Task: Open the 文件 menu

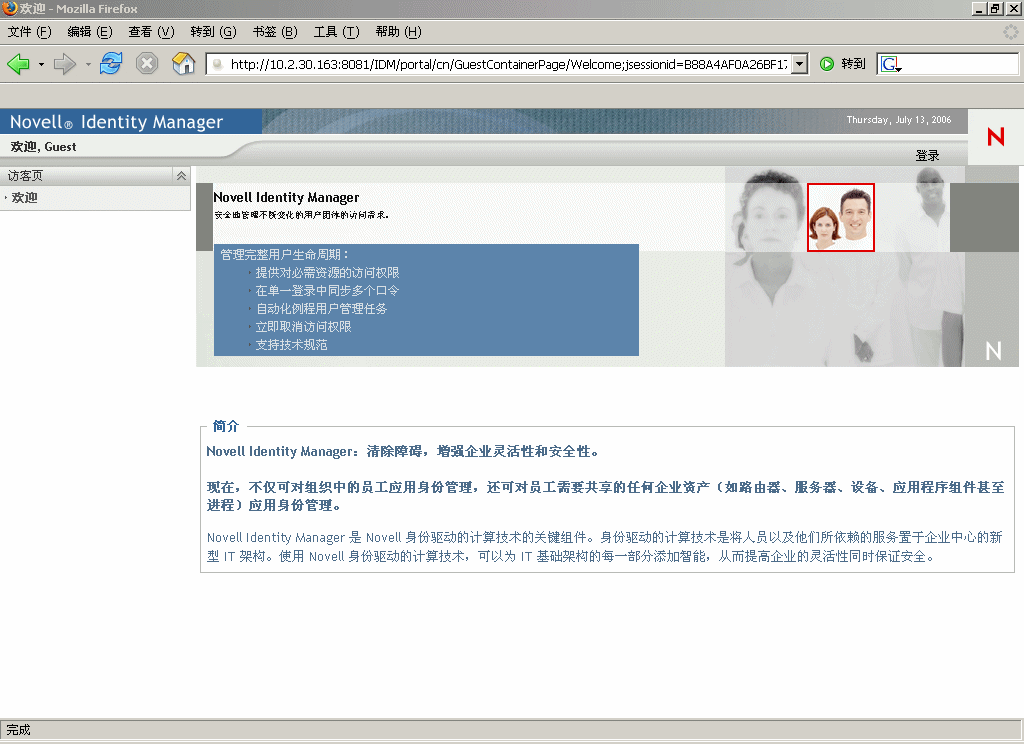Action: (x=27, y=31)
